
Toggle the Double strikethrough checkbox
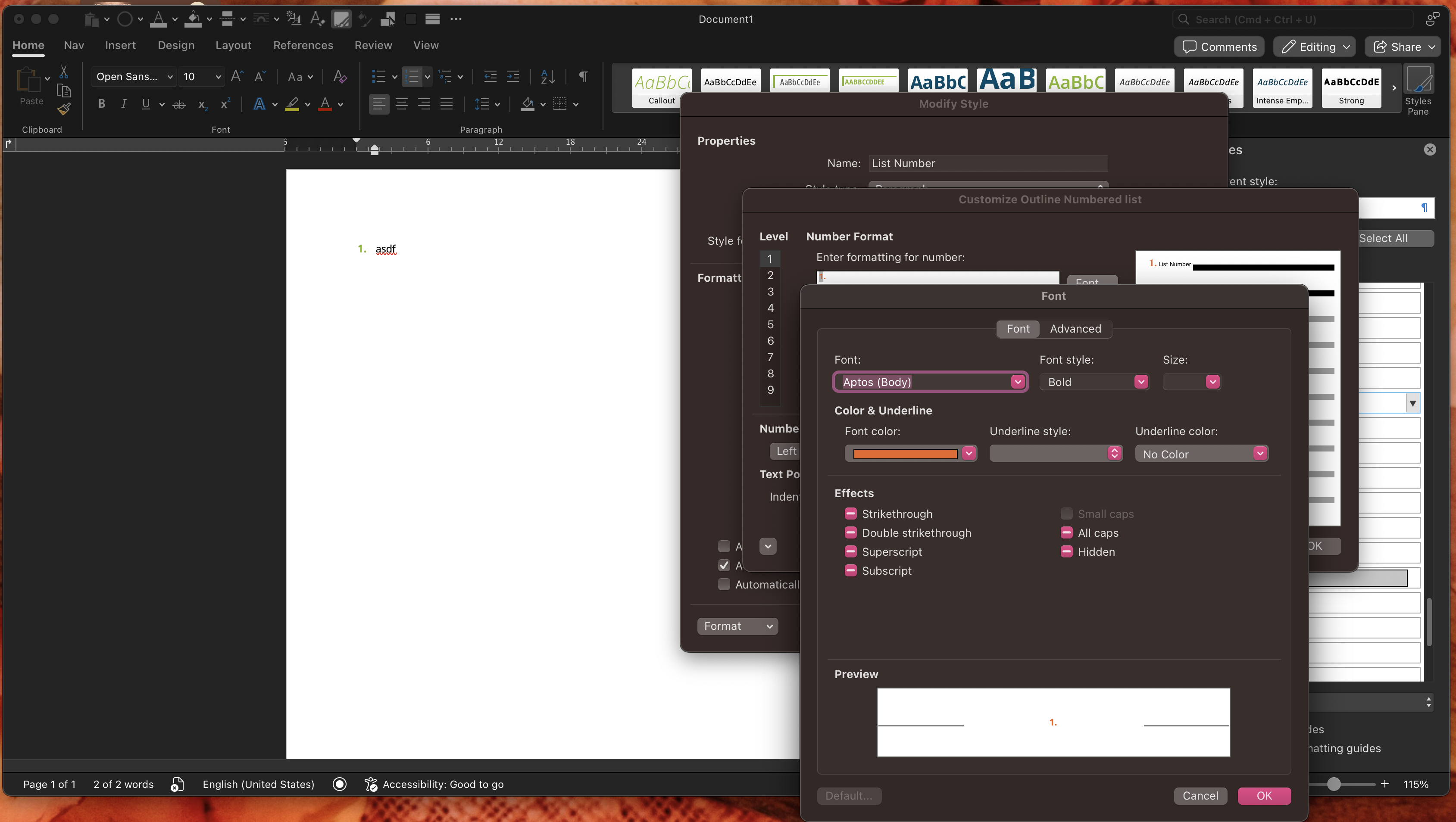(851, 532)
